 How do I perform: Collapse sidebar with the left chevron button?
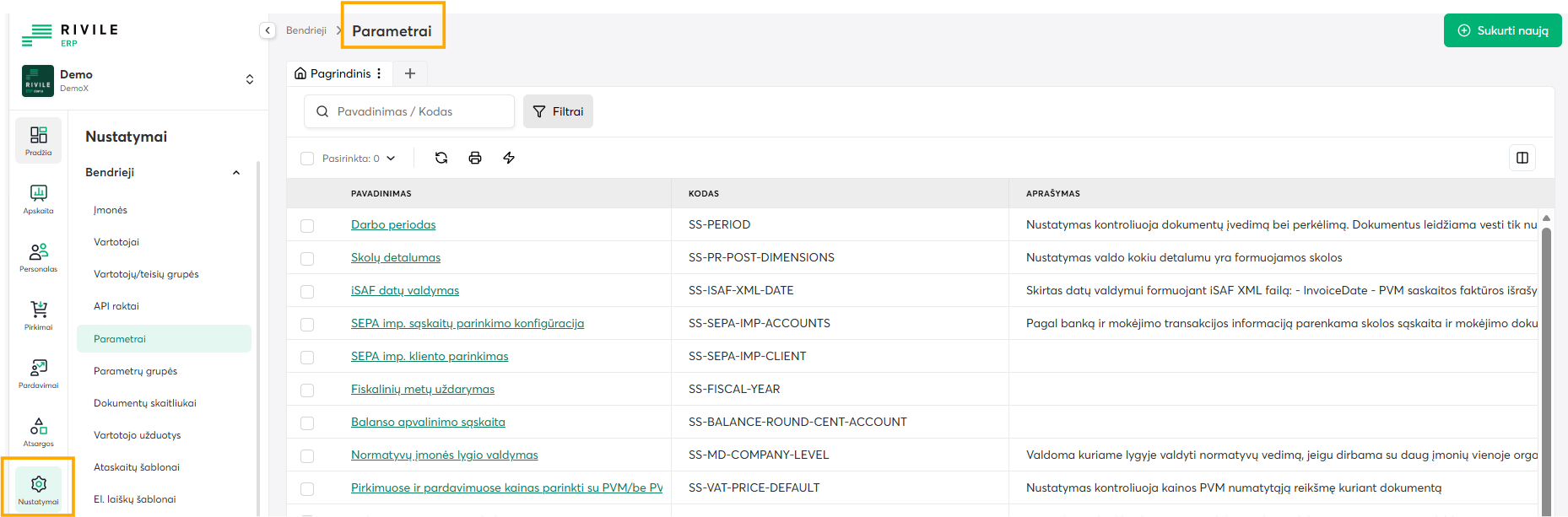pyautogui.click(x=268, y=30)
